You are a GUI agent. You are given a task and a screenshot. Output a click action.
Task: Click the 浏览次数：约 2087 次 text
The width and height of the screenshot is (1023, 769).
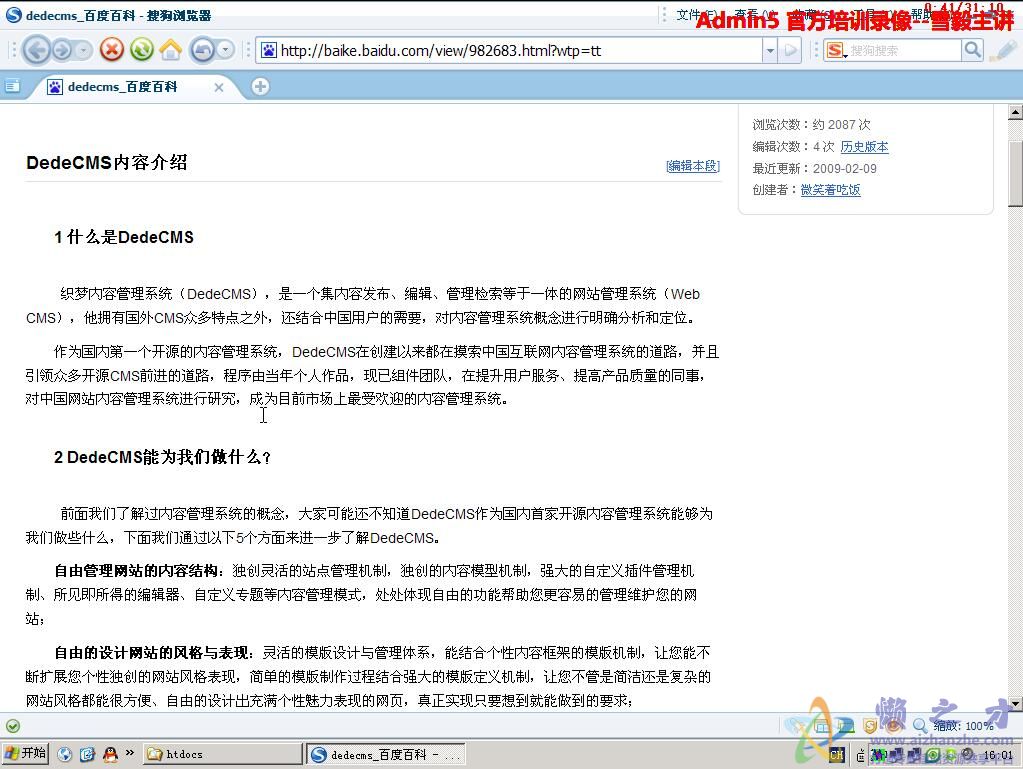click(811, 125)
